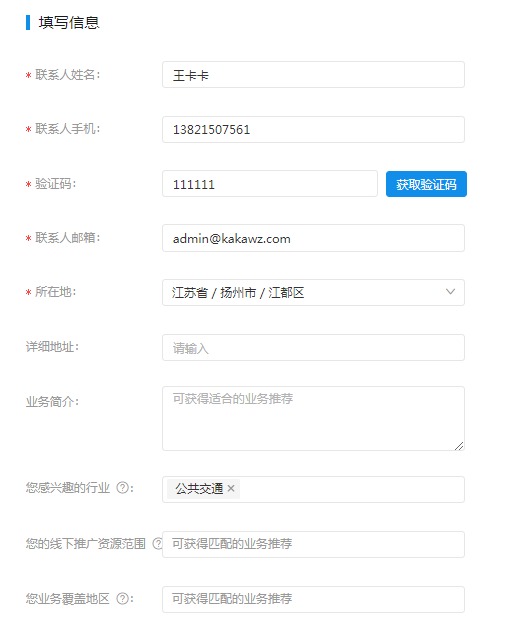Remove the 公共交通 tag with its X
The image size is (525, 626).
pos(231,488)
